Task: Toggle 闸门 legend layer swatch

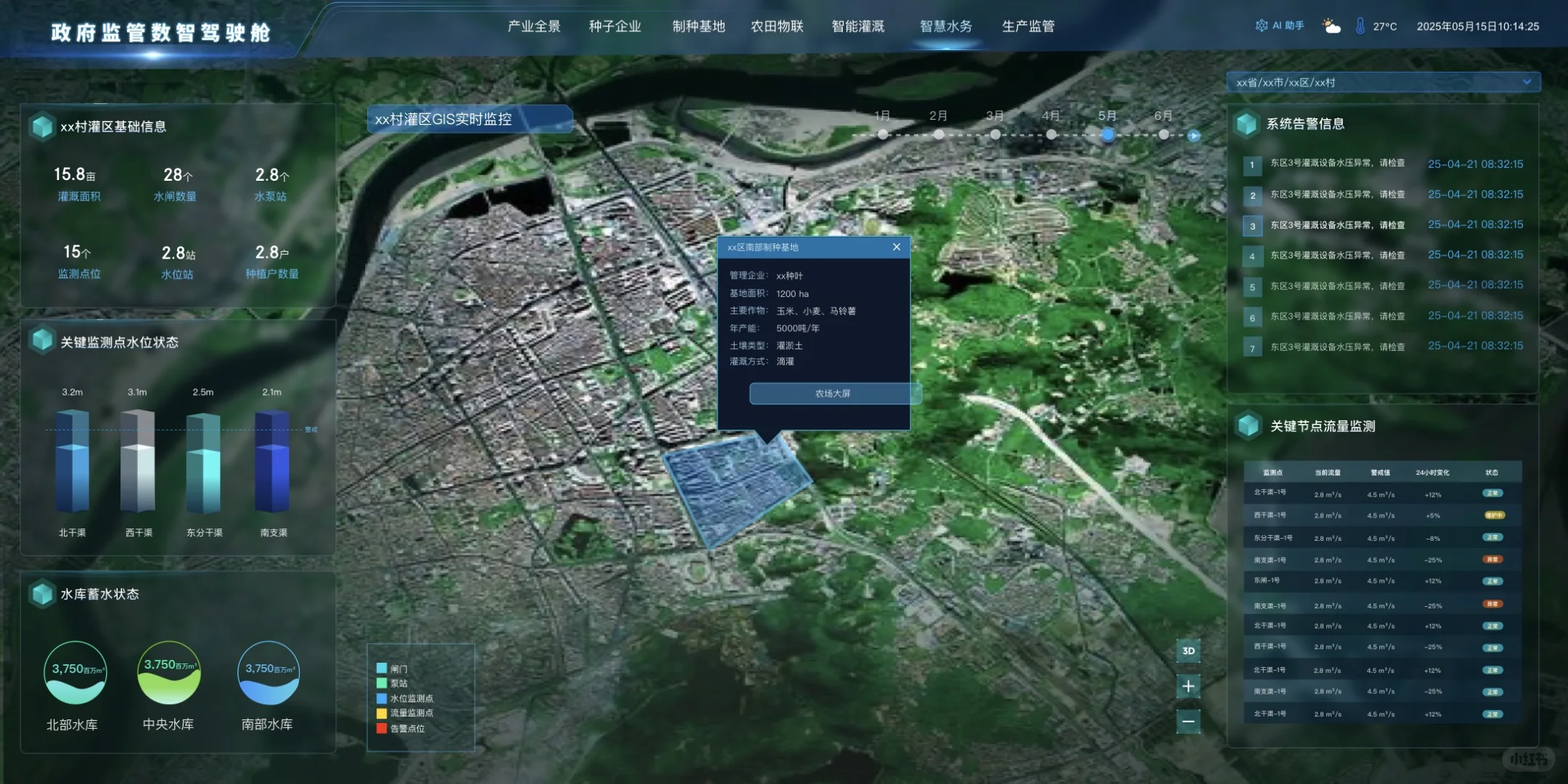Action: click(x=382, y=669)
